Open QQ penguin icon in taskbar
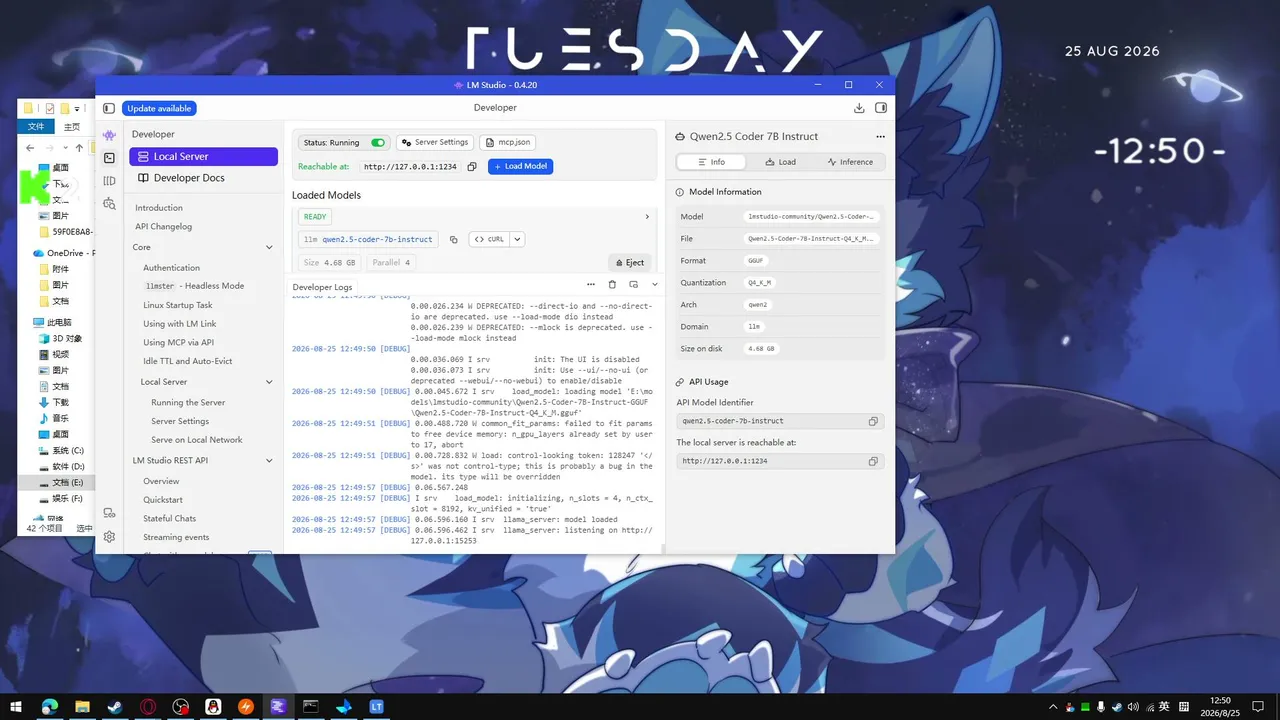The image size is (1280, 720). (213, 707)
